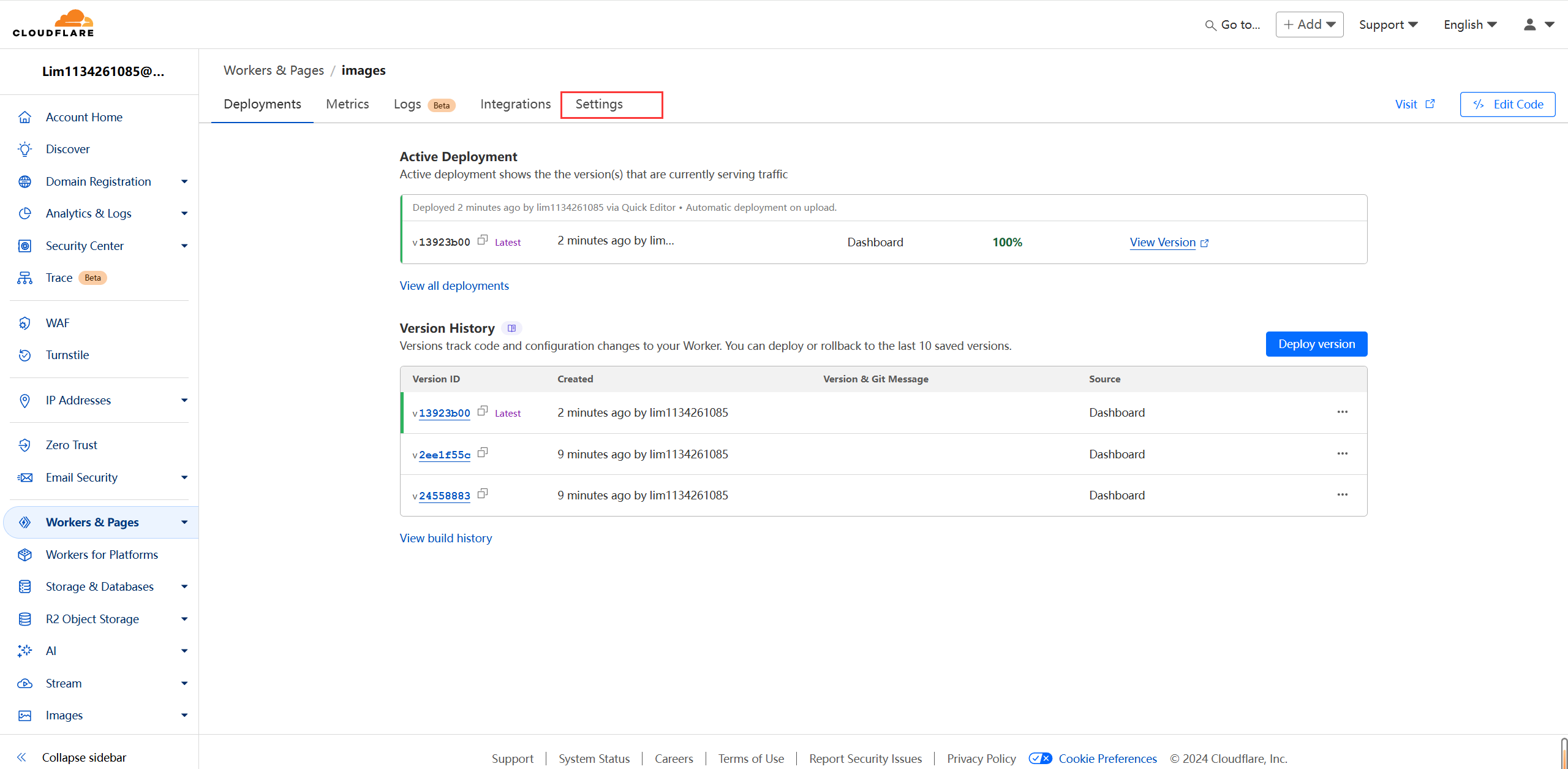1568x769 pixels.
Task: Click the Deploy version button
Action: [1316, 344]
